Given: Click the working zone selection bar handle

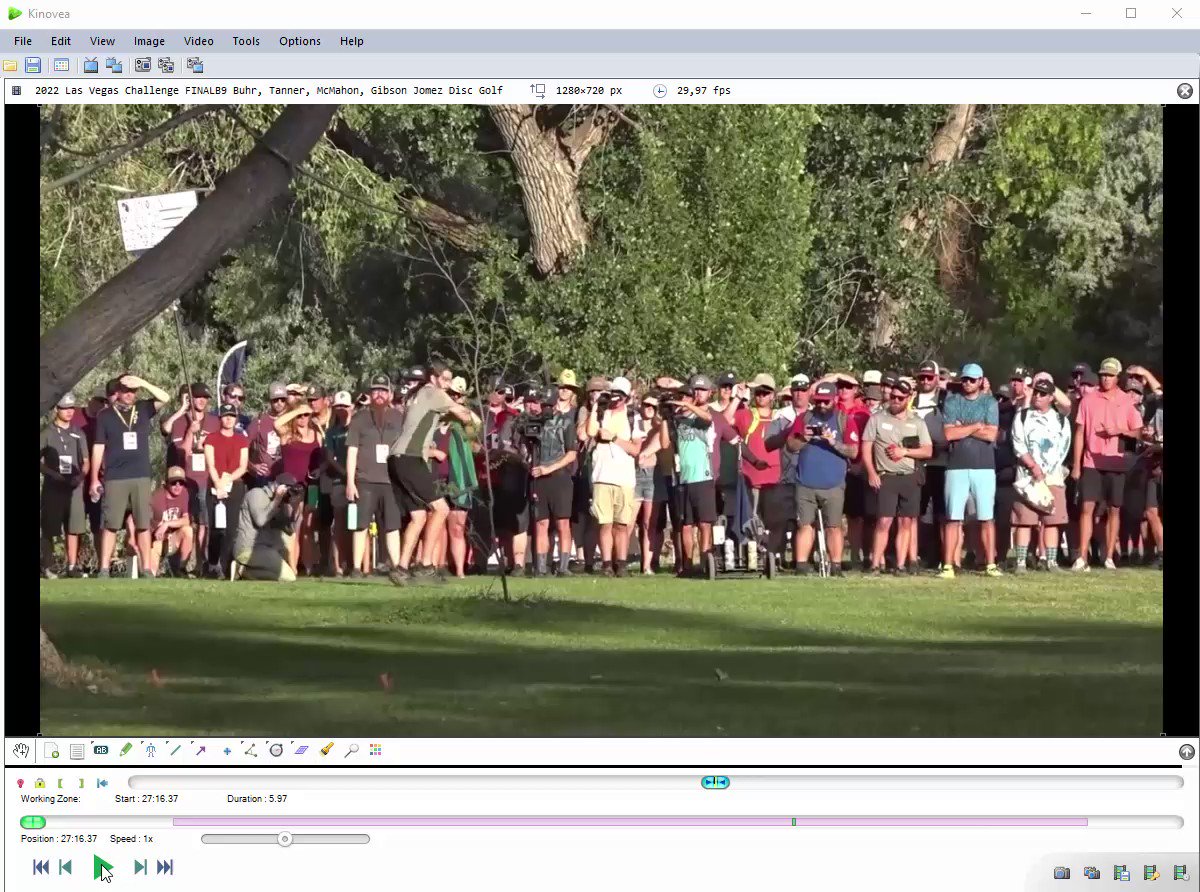Looking at the screenshot, I should coord(715,782).
